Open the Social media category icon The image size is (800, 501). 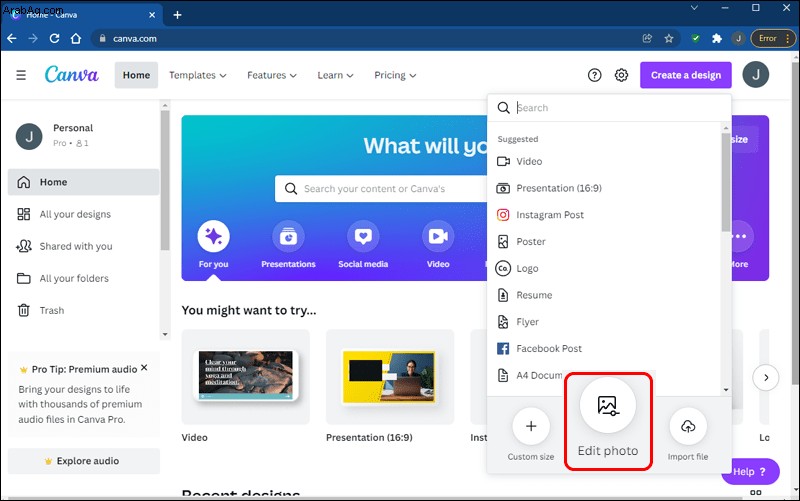coord(363,236)
